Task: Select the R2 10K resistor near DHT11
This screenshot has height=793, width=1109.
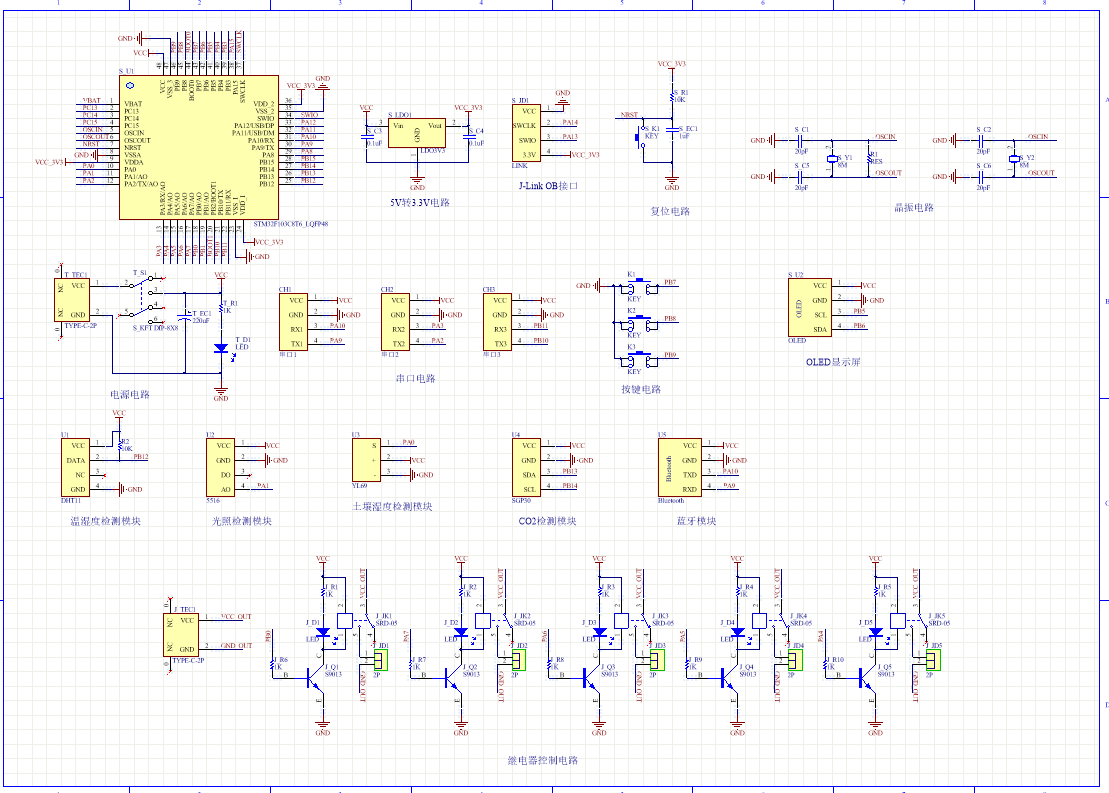Action: 119,445
